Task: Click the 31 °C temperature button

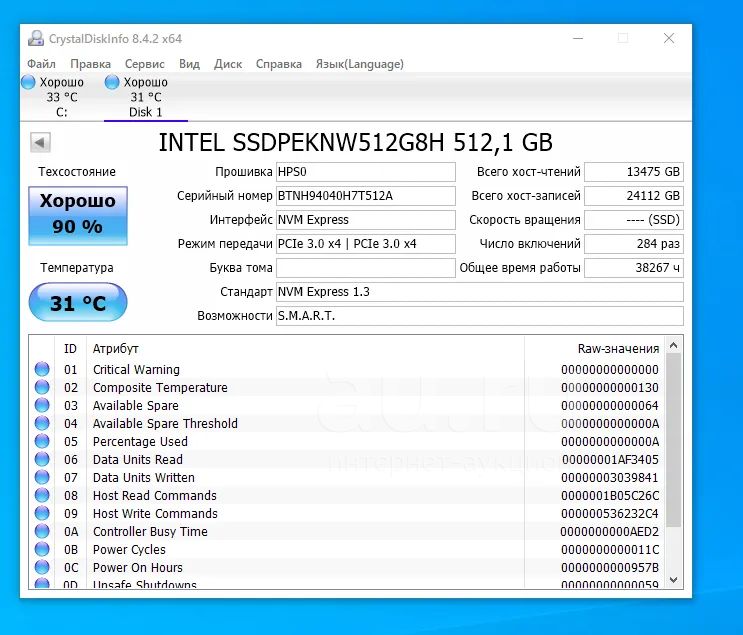Action: click(78, 302)
